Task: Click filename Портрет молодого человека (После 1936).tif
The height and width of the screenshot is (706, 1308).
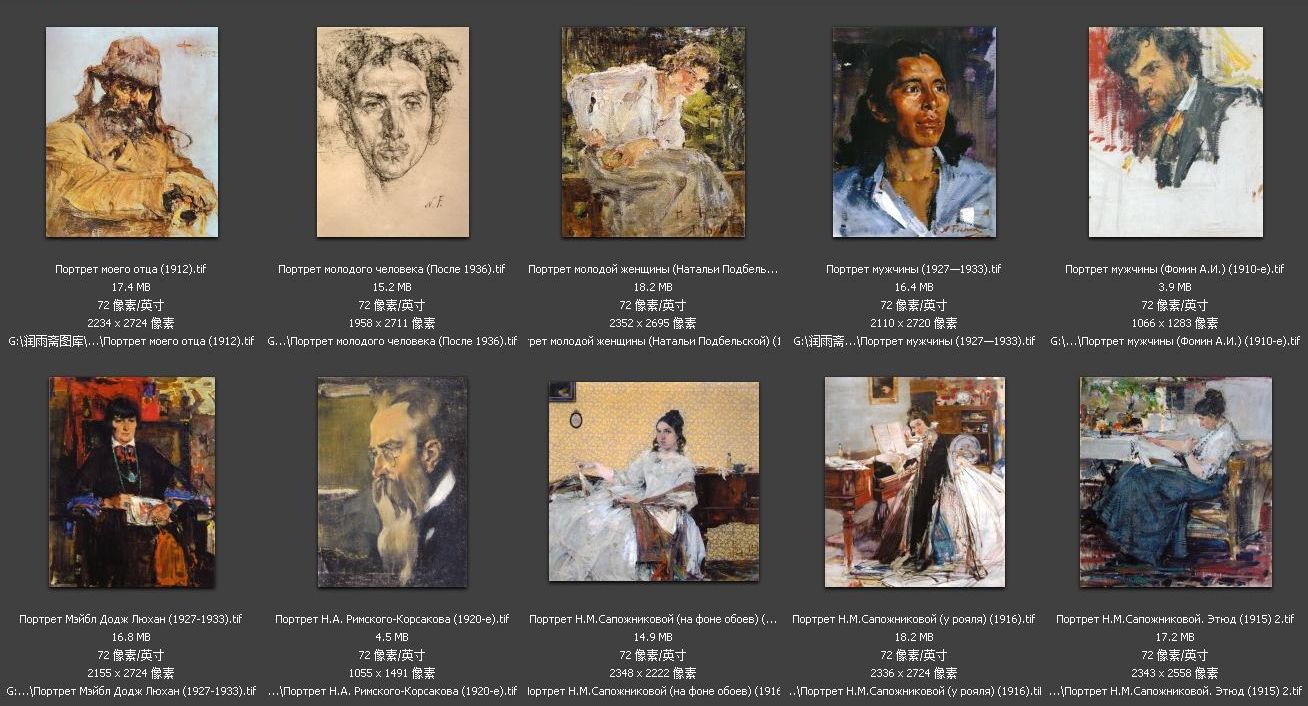Action: pos(392,269)
